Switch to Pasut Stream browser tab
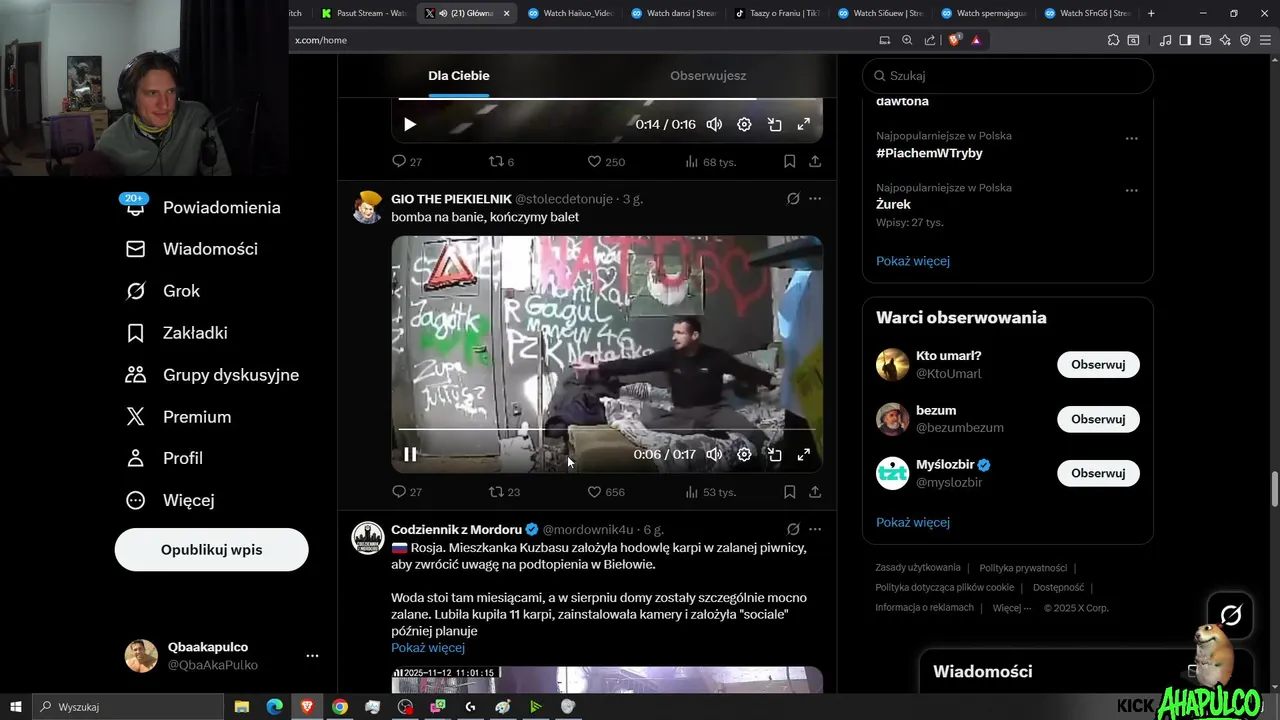Viewport: 1280px width, 720px height. [x=362, y=13]
